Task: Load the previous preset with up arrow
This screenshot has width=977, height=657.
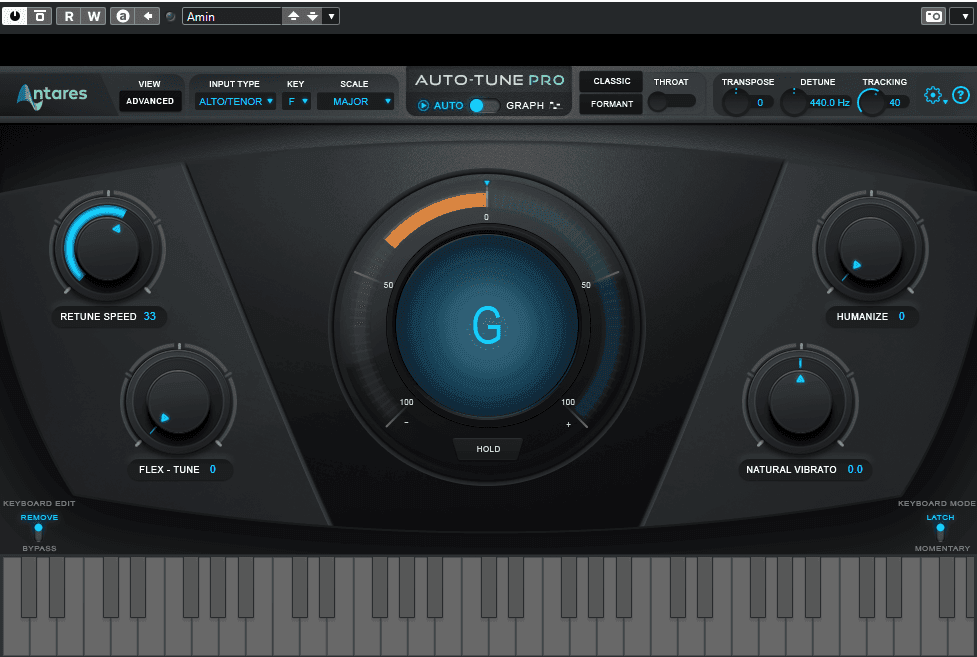Action: tap(293, 16)
